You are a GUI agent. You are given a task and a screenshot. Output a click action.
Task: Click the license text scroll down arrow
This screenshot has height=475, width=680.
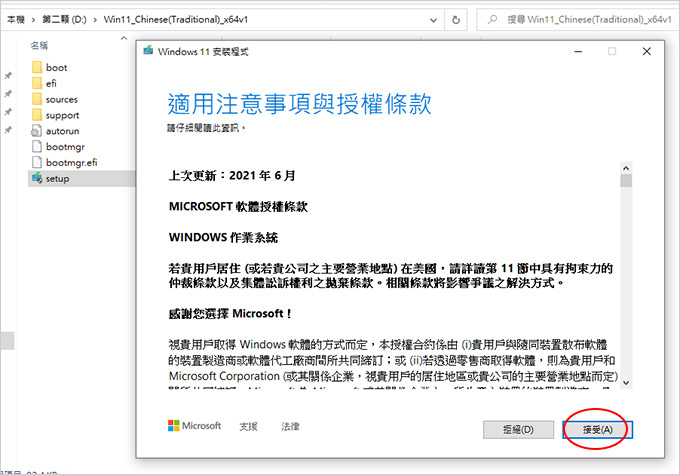pos(626,383)
